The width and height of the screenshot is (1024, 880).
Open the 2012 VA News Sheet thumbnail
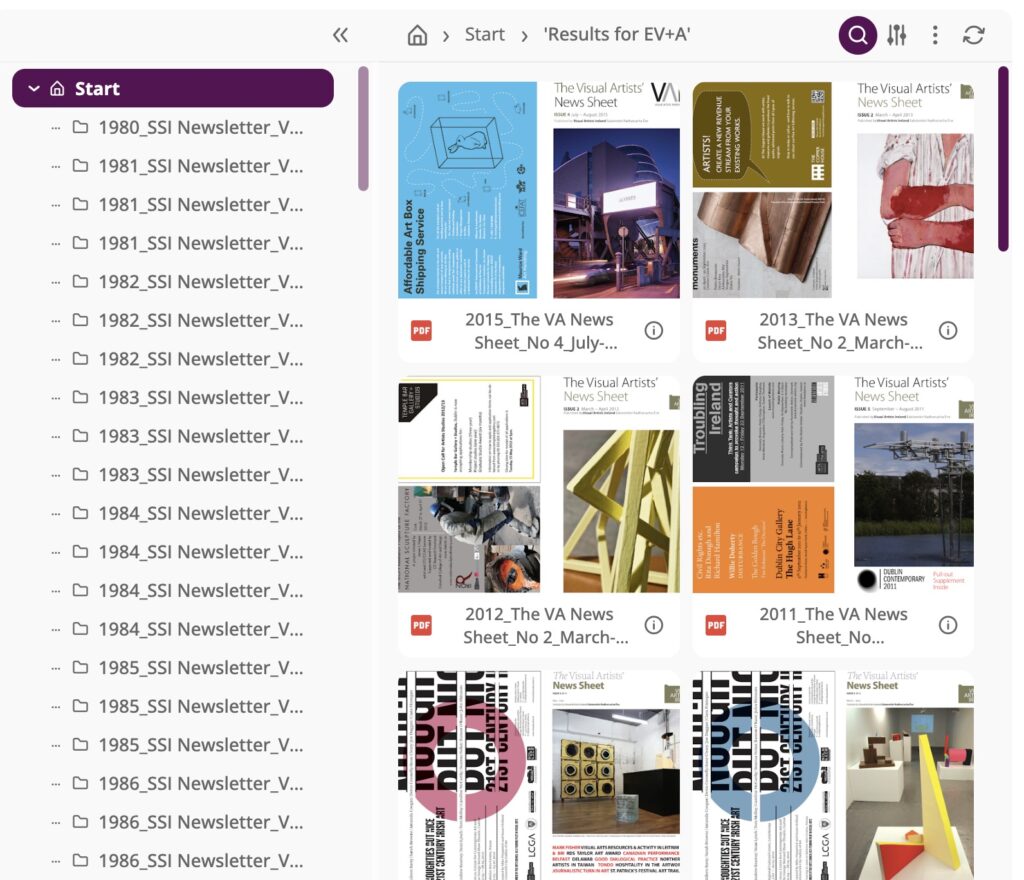click(x=539, y=484)
